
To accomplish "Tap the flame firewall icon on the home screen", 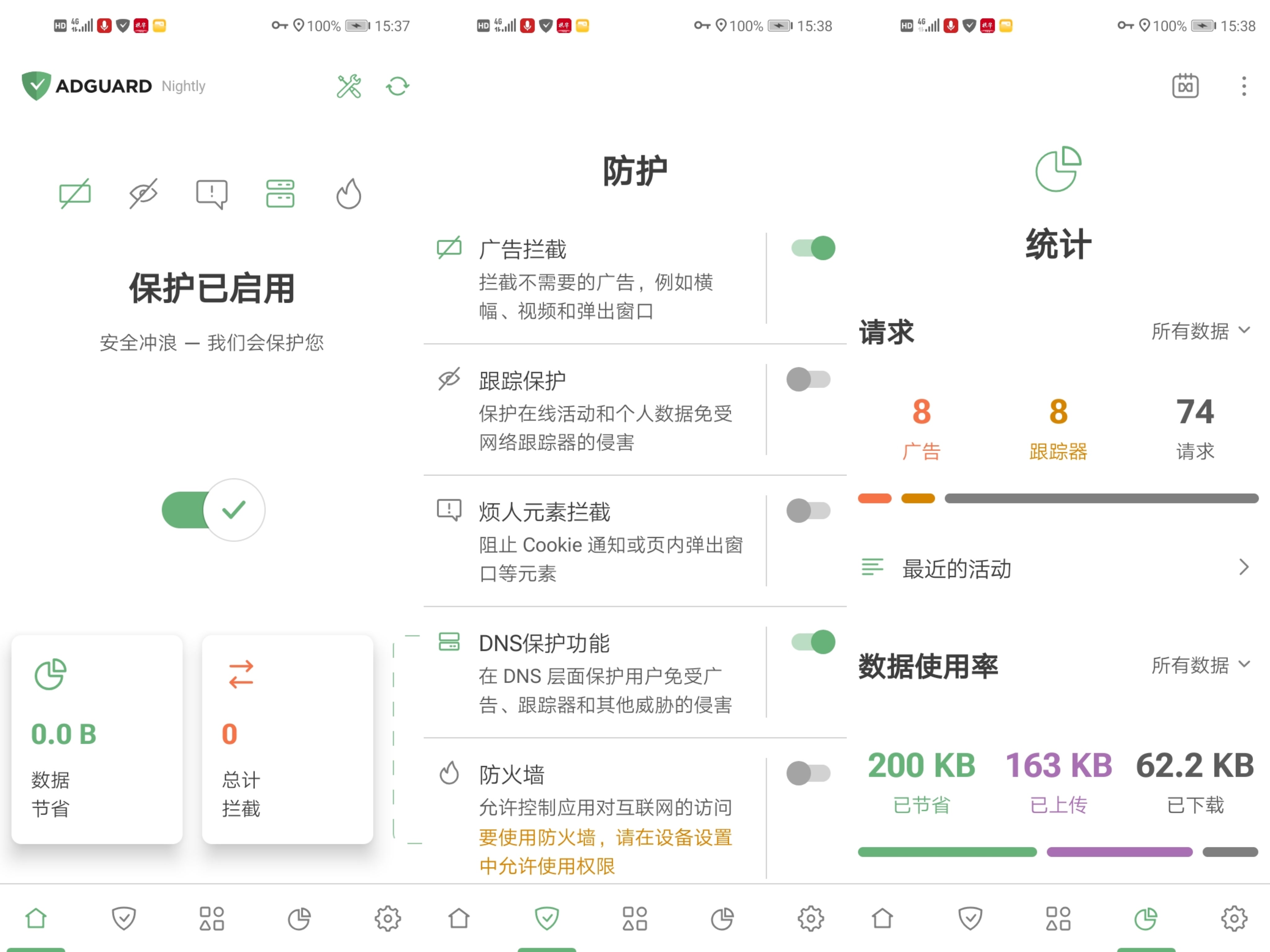I will tap(349, 193).
